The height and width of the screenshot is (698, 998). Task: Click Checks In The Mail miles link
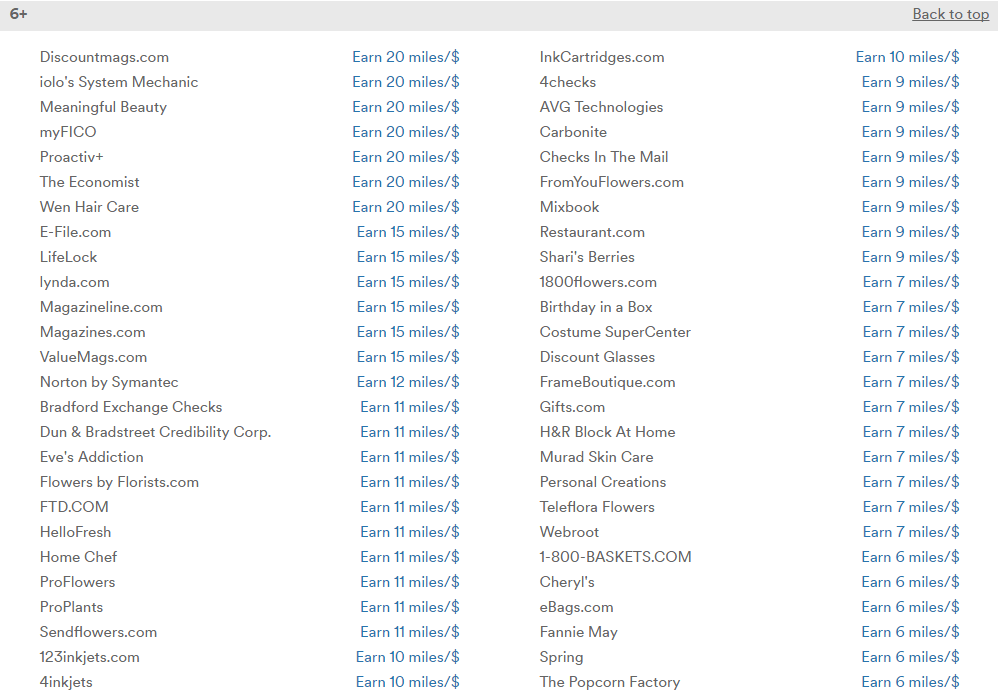pos(910,157)
